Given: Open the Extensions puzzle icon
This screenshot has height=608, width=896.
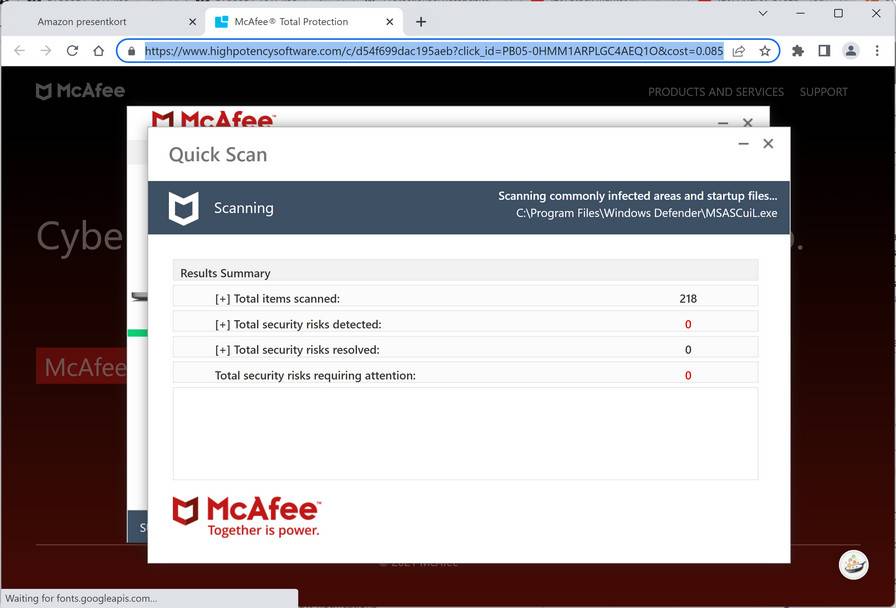Looking at the screenshot, I should click(798, 51).
